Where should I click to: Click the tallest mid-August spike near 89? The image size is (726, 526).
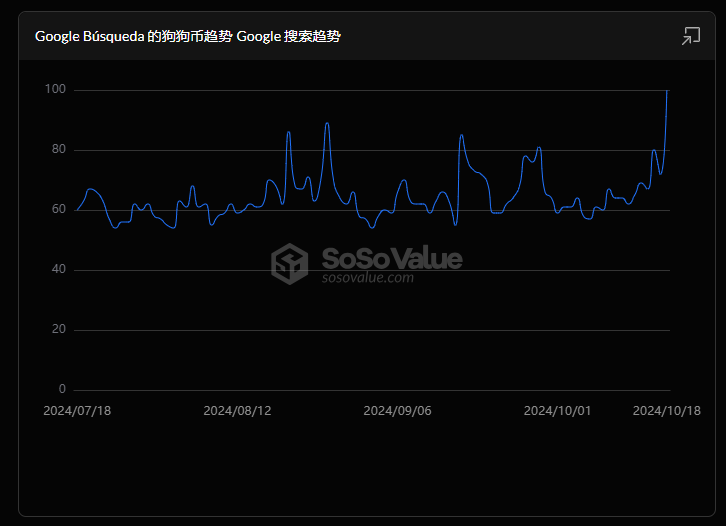(x=327, y=123)
